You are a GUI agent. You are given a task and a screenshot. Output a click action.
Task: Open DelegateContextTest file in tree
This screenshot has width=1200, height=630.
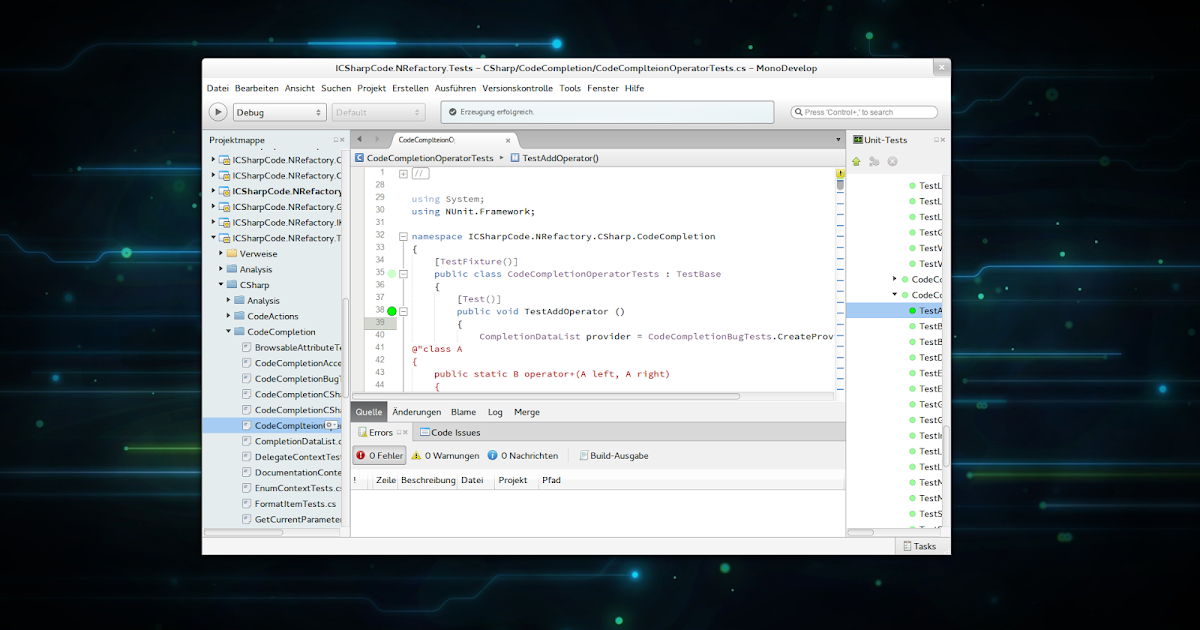292,457
